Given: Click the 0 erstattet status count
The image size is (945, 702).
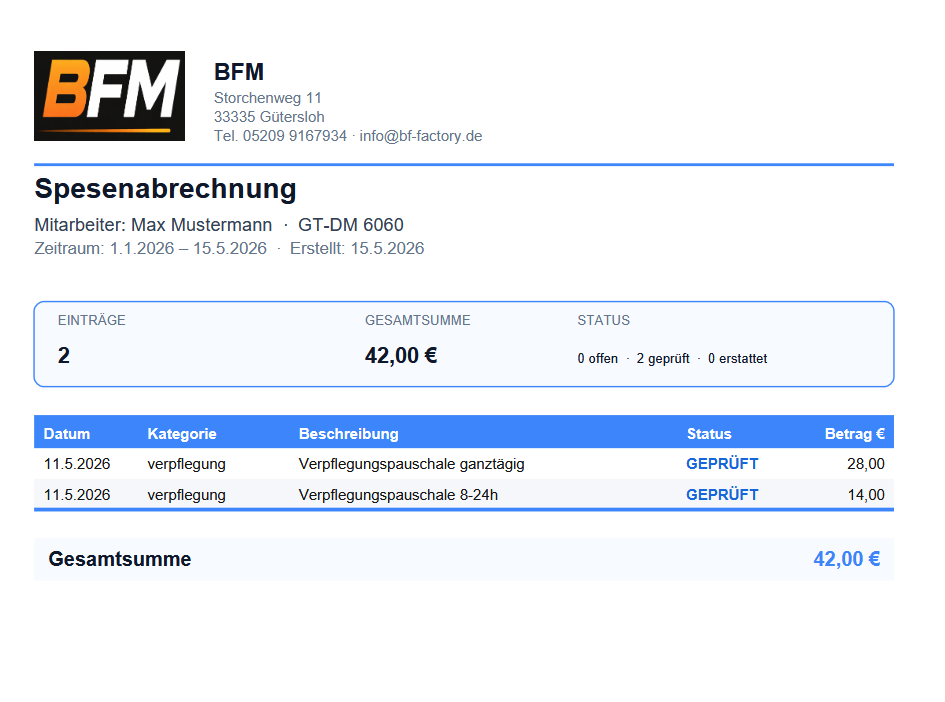Looking at the screenshot, I should pyautogui.click(x=738, y=359).
